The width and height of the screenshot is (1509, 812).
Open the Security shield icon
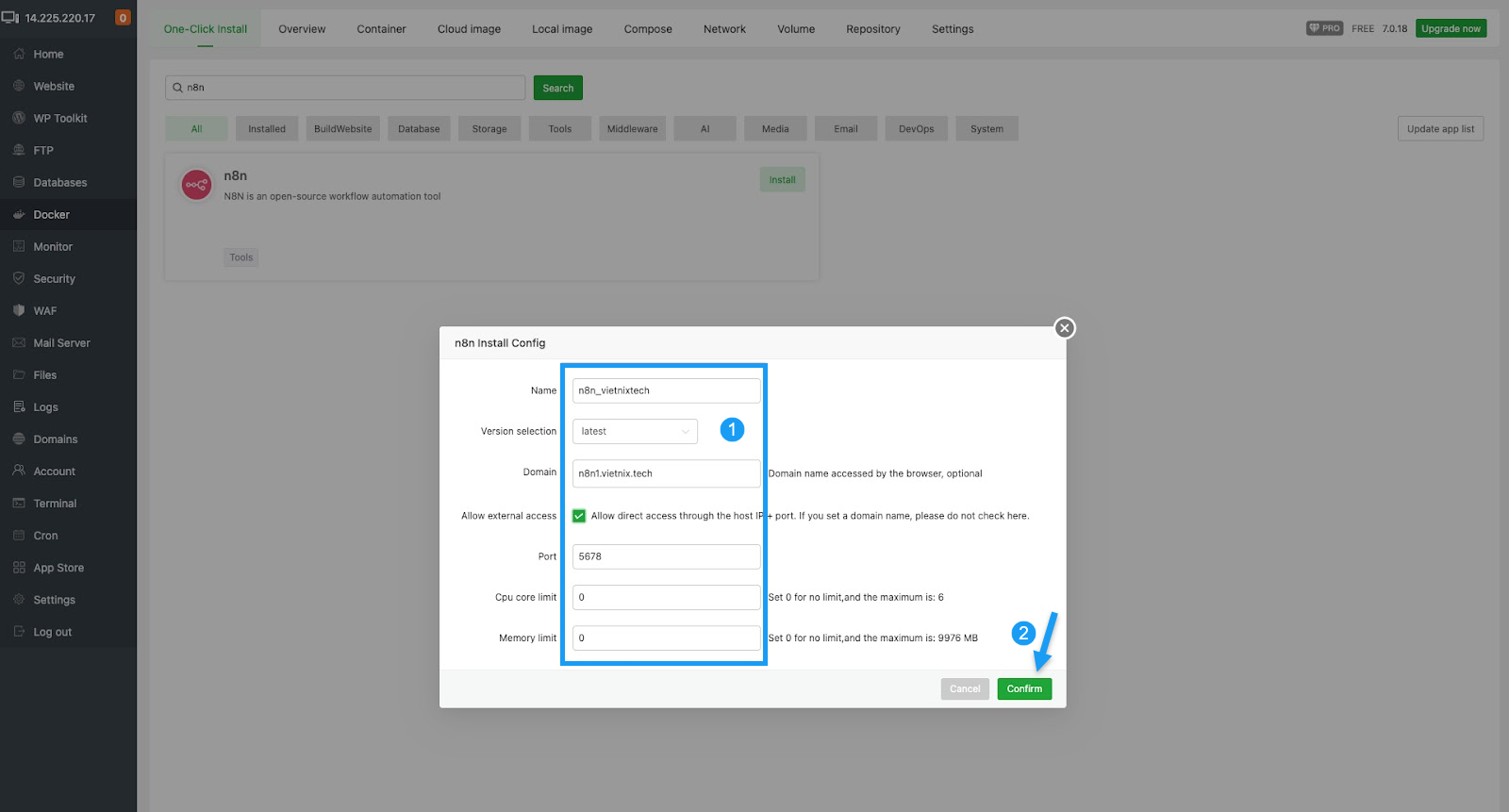(x=19, y=278)
